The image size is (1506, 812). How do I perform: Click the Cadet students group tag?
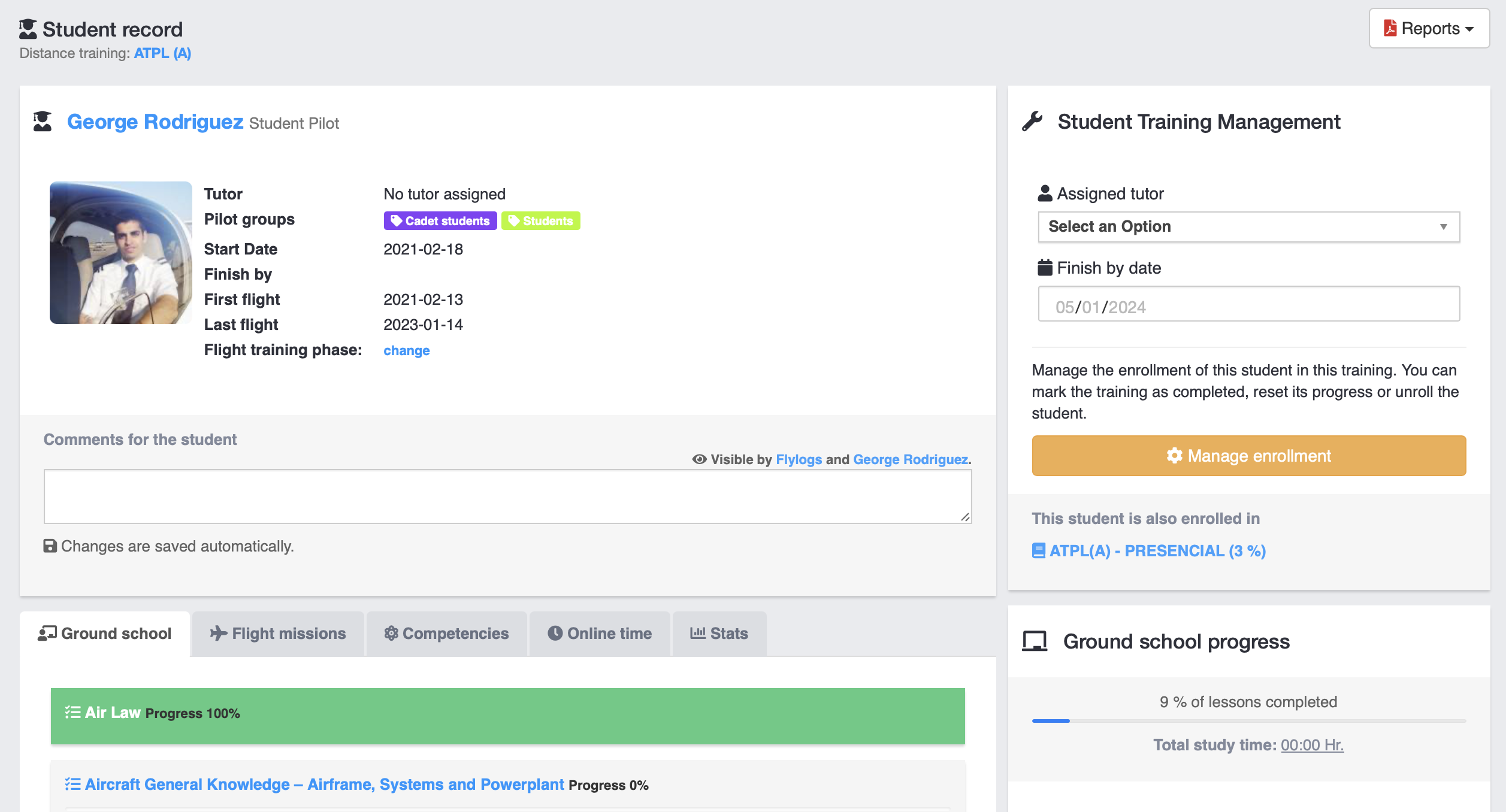pos(440,221)
